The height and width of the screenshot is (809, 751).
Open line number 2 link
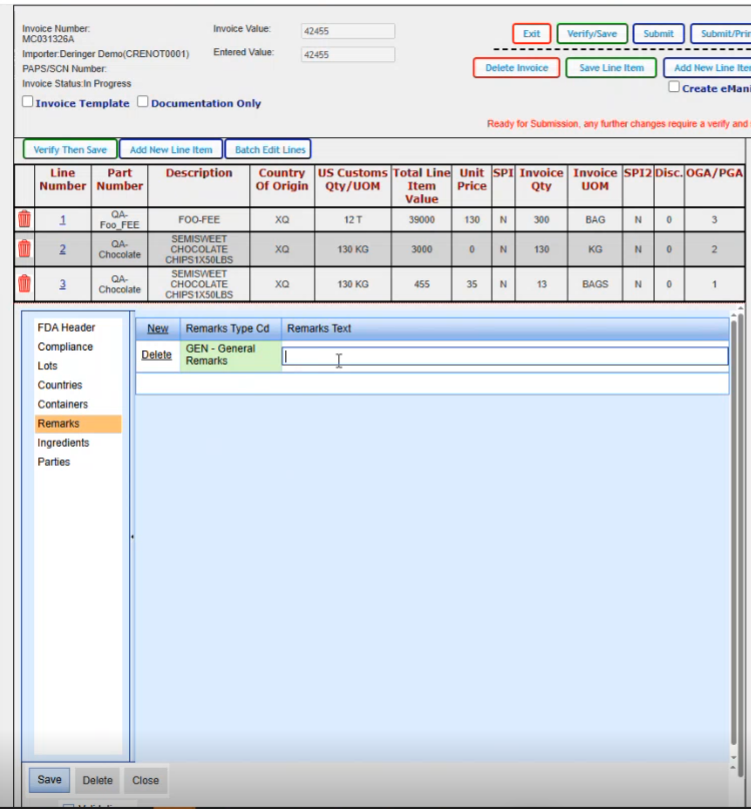click(x=62, y=249)
